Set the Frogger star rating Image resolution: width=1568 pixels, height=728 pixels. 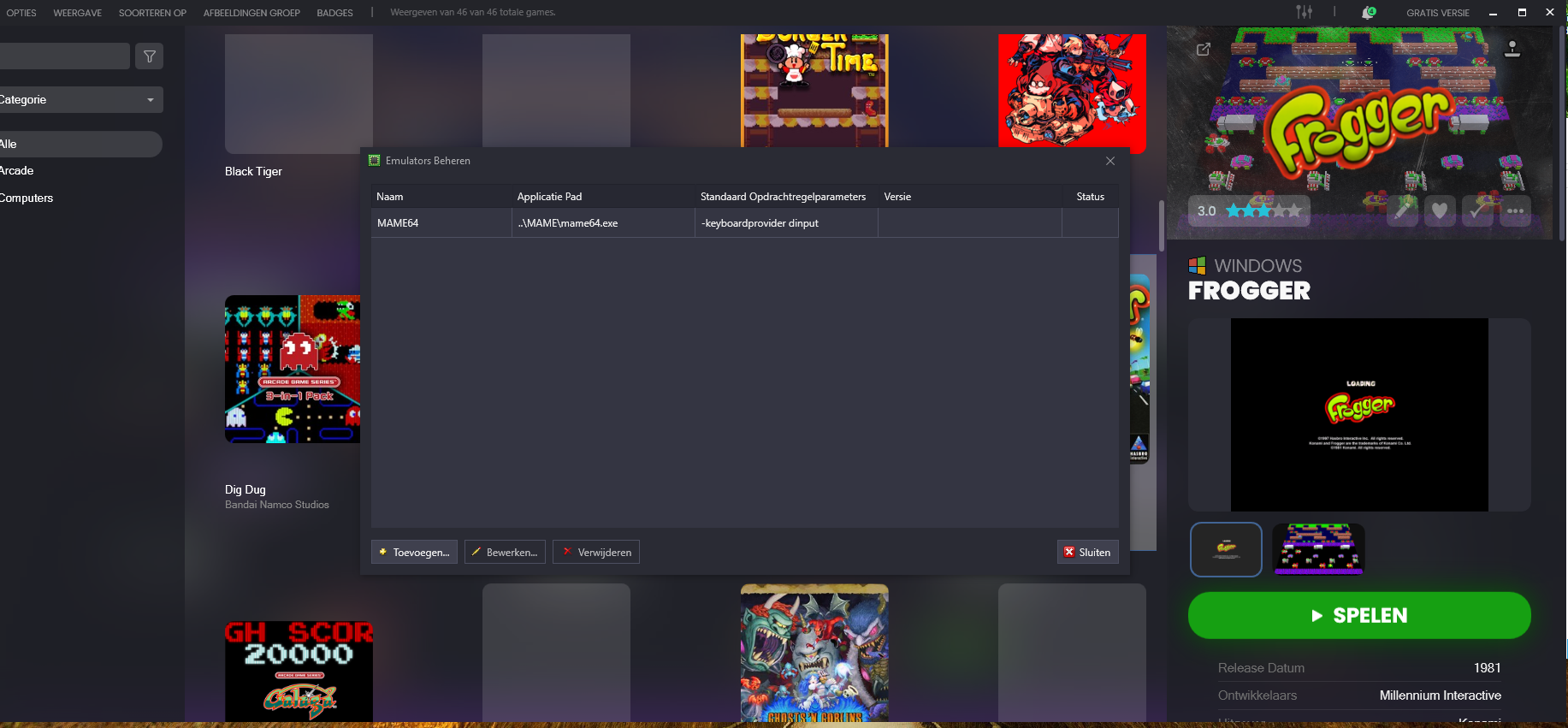point(1263,210)
